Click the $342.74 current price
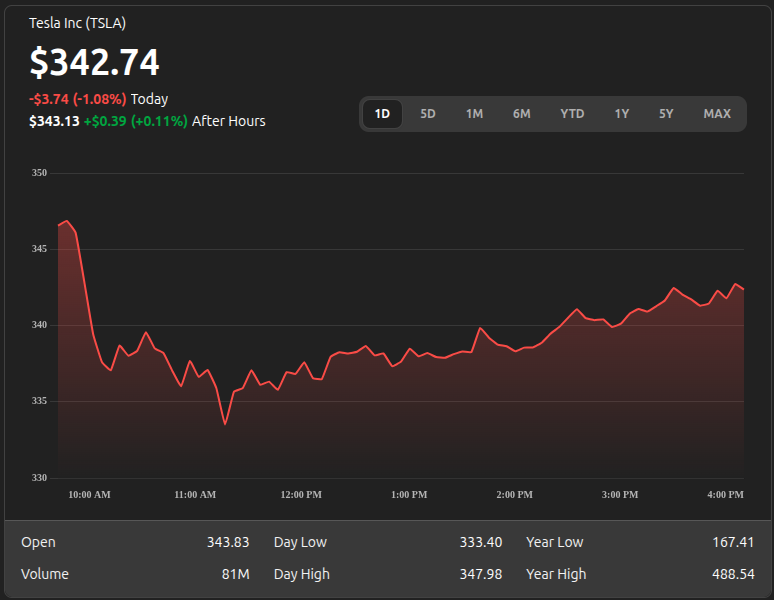The width and height of the screenshot is (774, 600). (94, 62)
